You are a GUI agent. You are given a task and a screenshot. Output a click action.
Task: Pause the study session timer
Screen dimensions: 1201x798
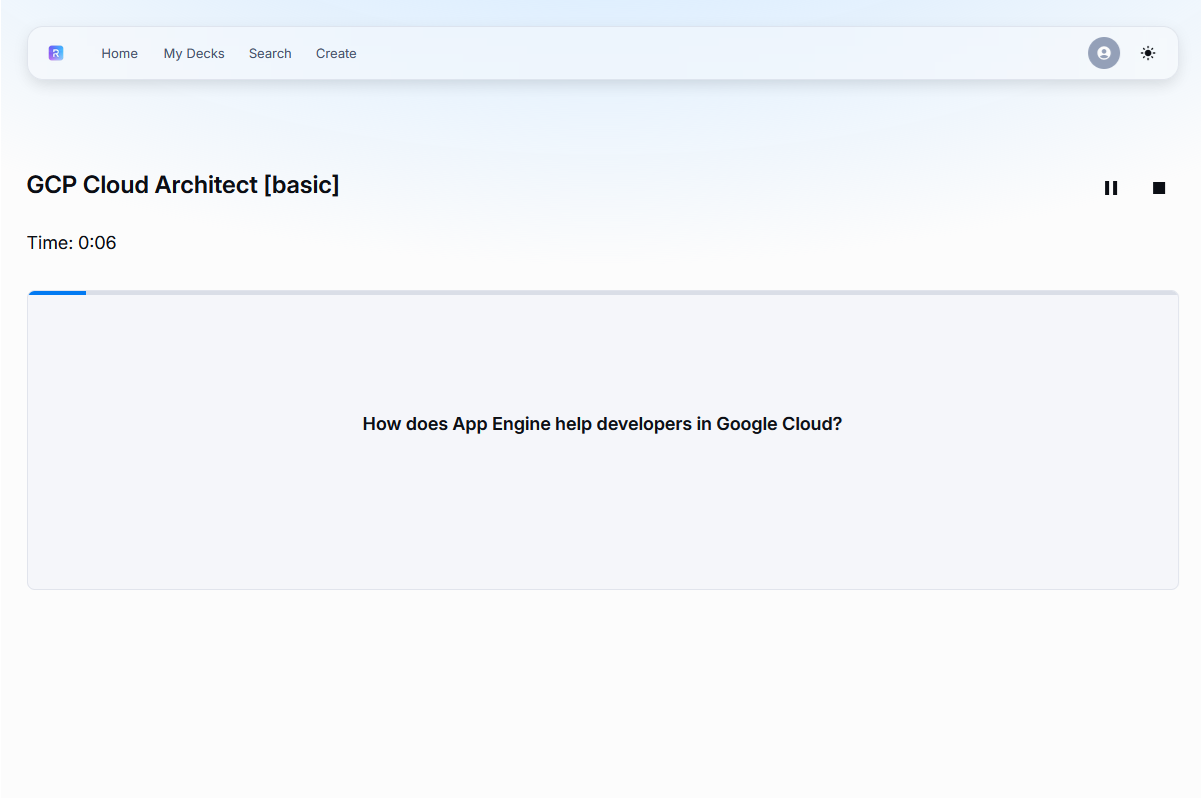pos(1111,188)
